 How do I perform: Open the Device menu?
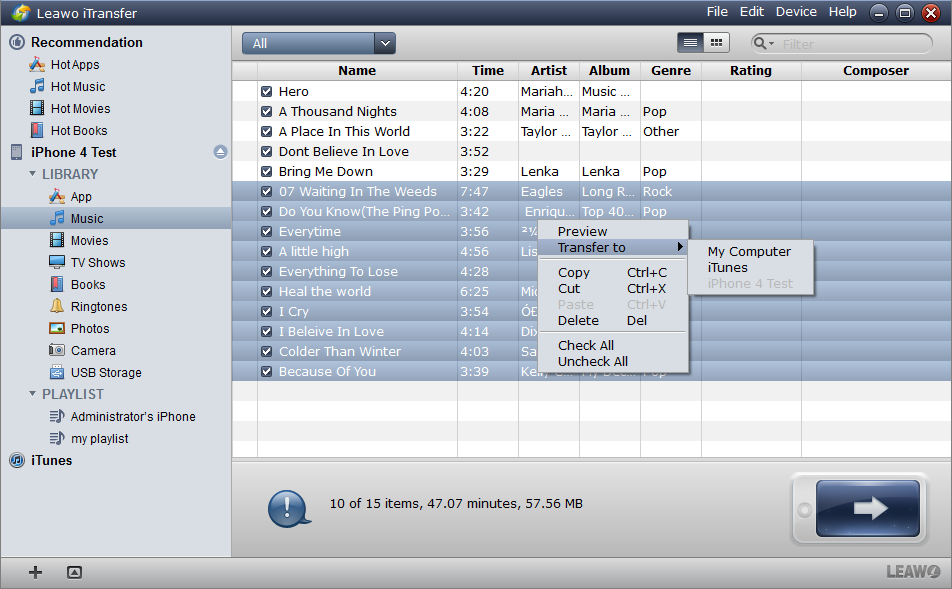pyautogui.click(x=796, y=12)
